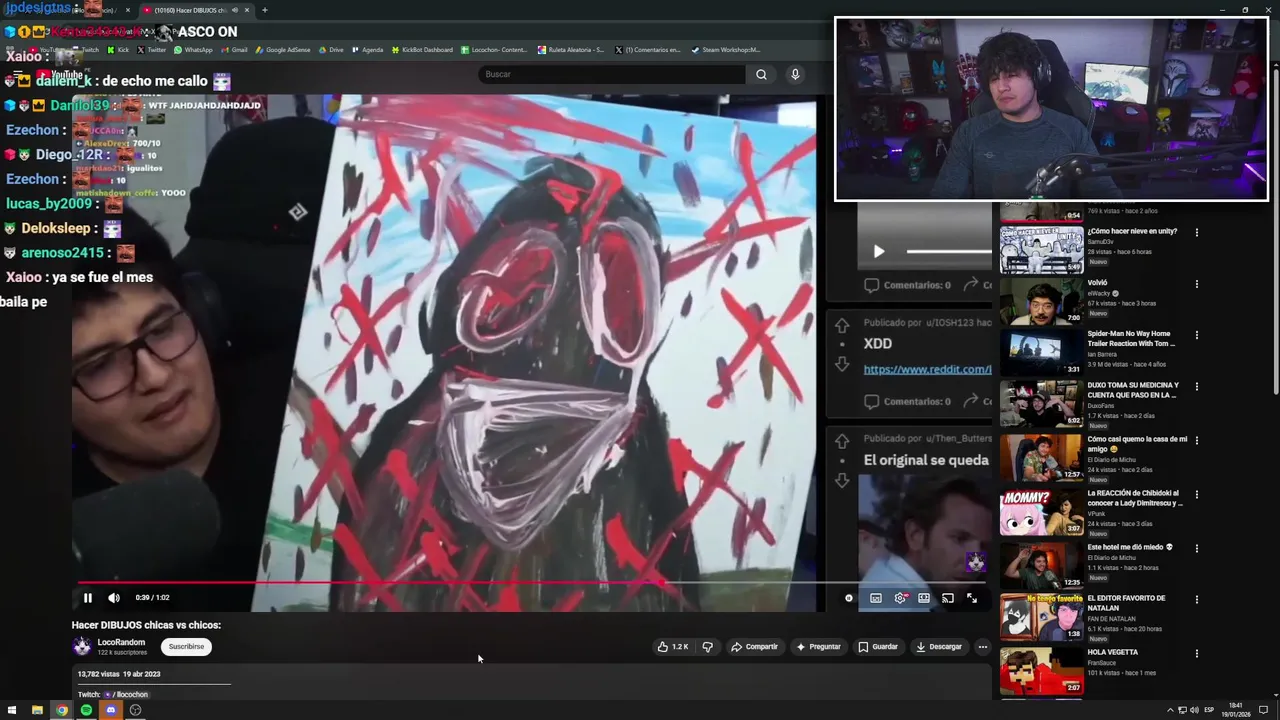Mute the video volume speaker icon
The height and width of the screenshot is (720, 1280).
tap(114, 598)
